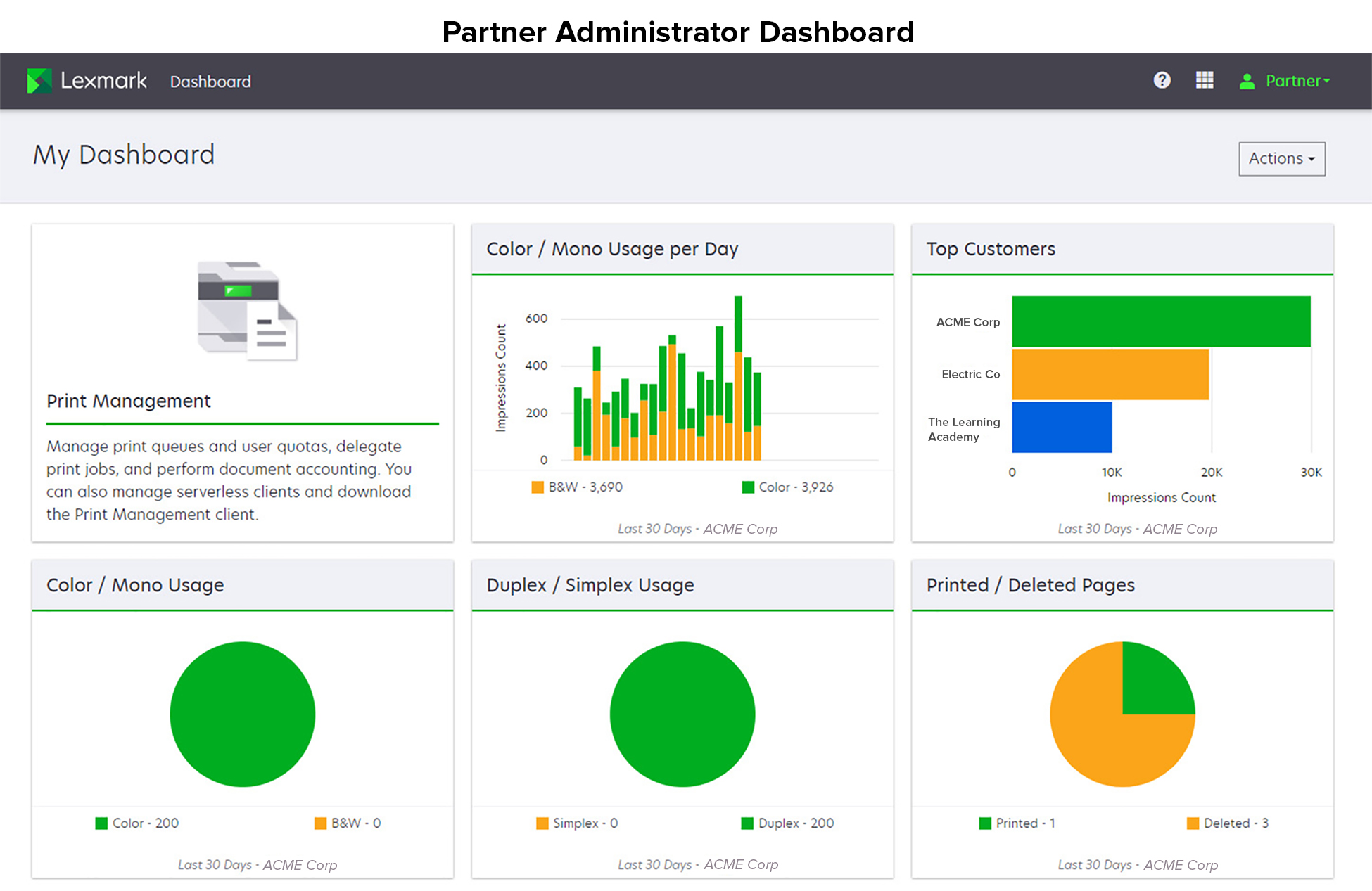Viewport: 1372px width, 891px height.
Task: Click the orange Simplex legend square
Action: [542, 823]
